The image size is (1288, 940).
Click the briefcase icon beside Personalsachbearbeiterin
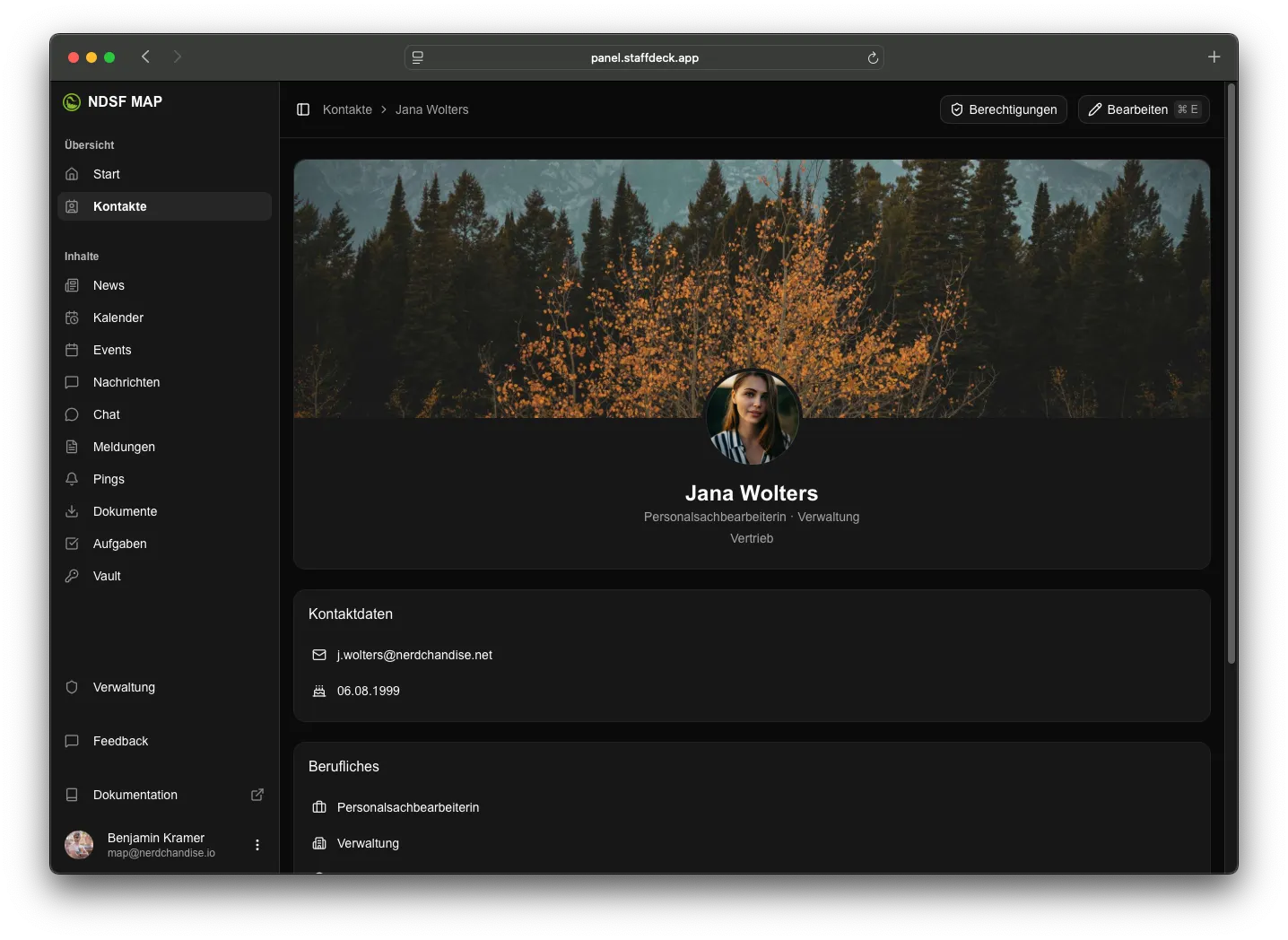[x=319, y=807]
